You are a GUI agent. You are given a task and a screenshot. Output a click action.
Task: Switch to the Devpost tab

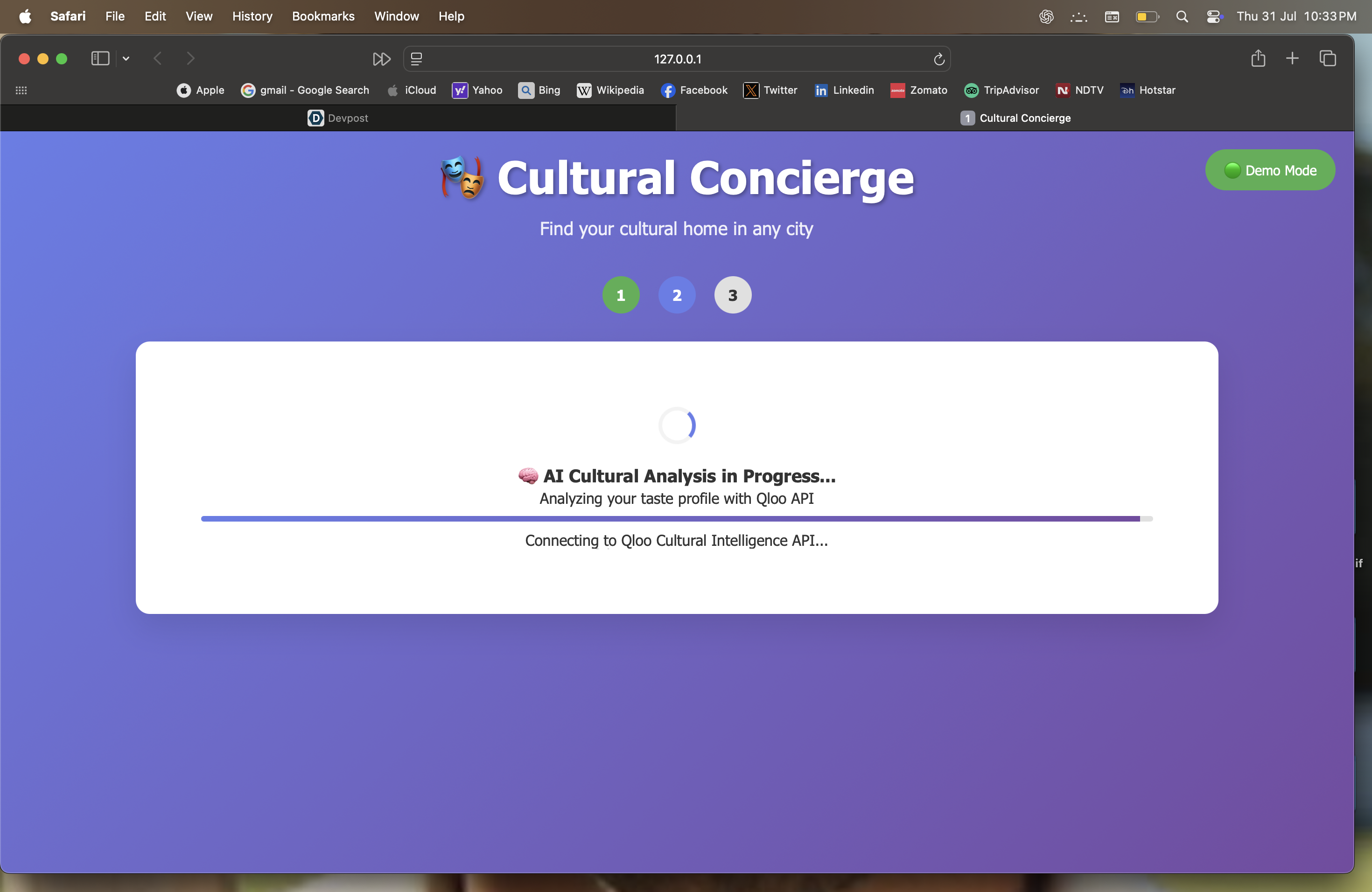pos(338,118)
